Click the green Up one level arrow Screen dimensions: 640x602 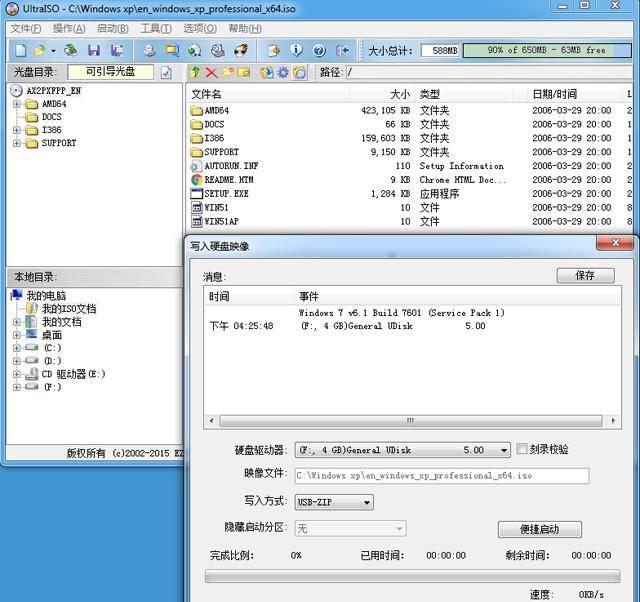point(196,73)
